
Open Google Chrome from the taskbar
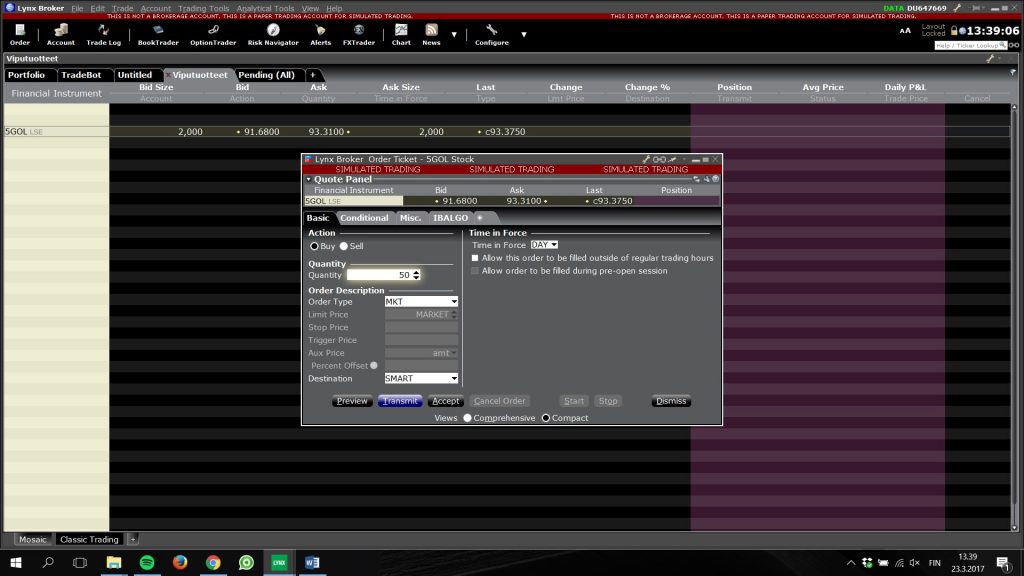(213, 562)
